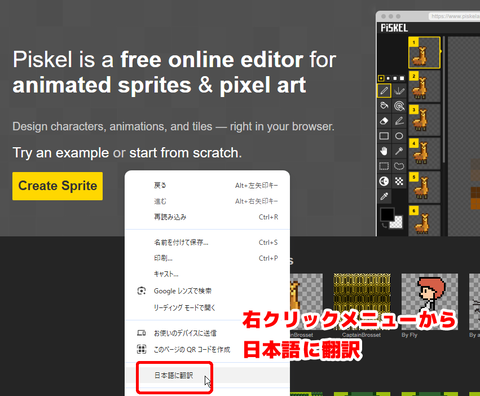
Task: Click 進む in the context menu
Action: coord(207,201)
